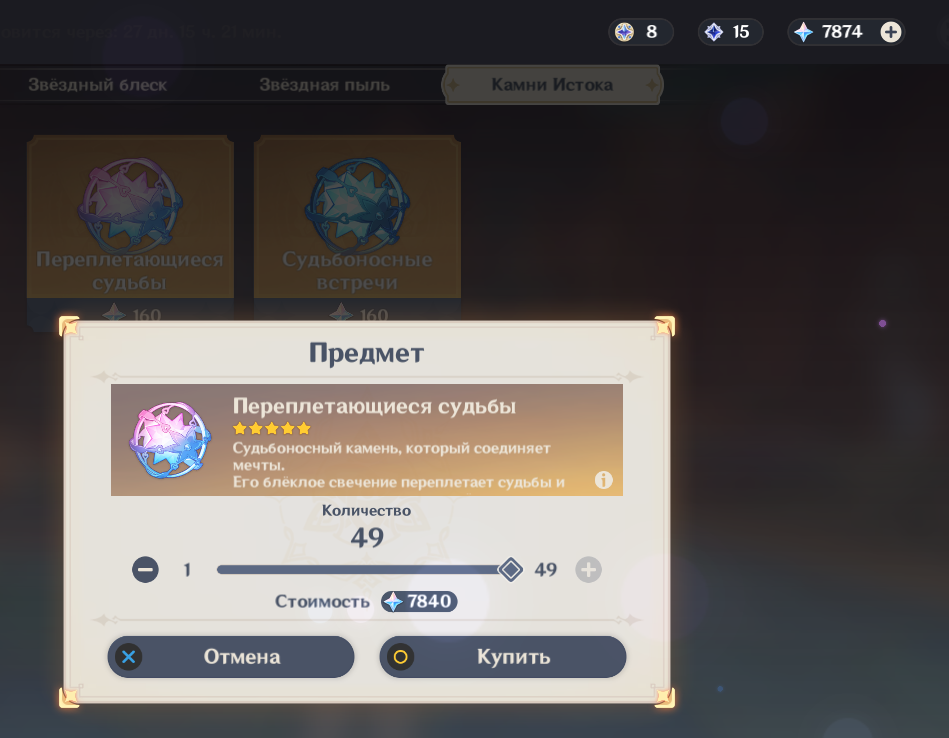The width and height of the screenshot is (949, 738).
Task: Cancel the purchase with Отмена
Action: pos(231,657)
